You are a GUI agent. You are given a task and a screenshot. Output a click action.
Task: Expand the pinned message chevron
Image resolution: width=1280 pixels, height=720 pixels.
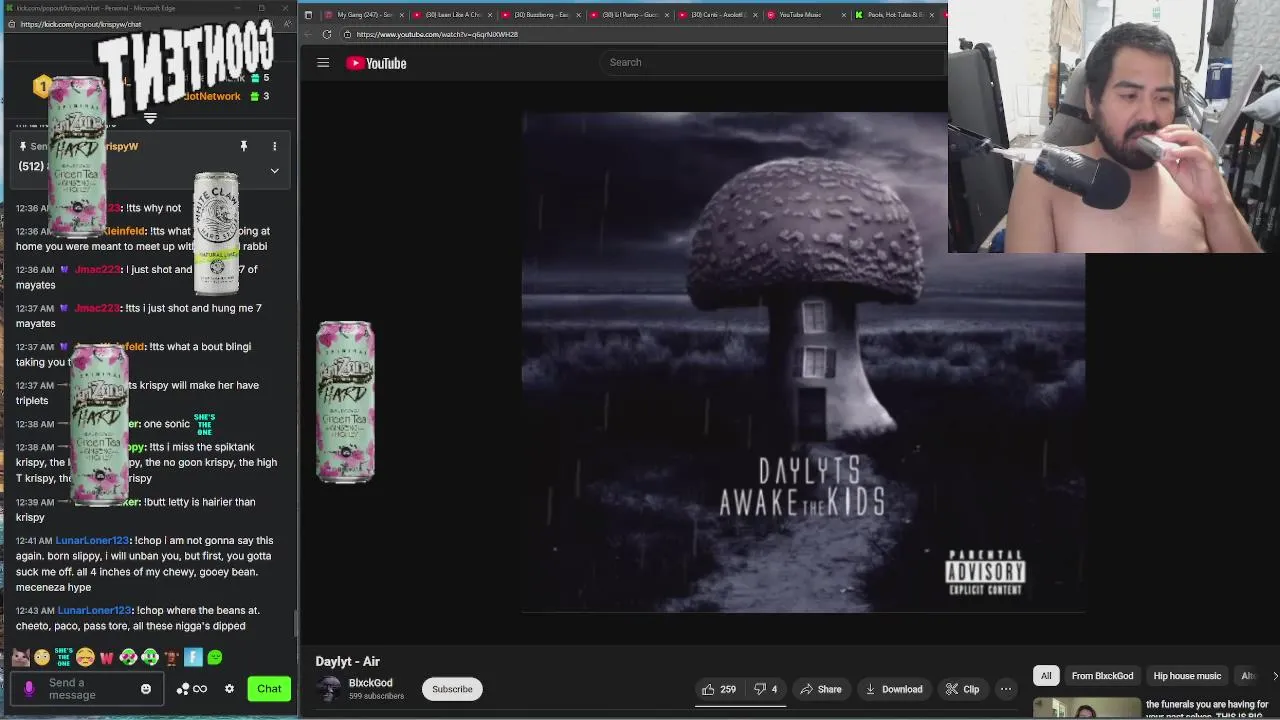(x=274, y=171)
